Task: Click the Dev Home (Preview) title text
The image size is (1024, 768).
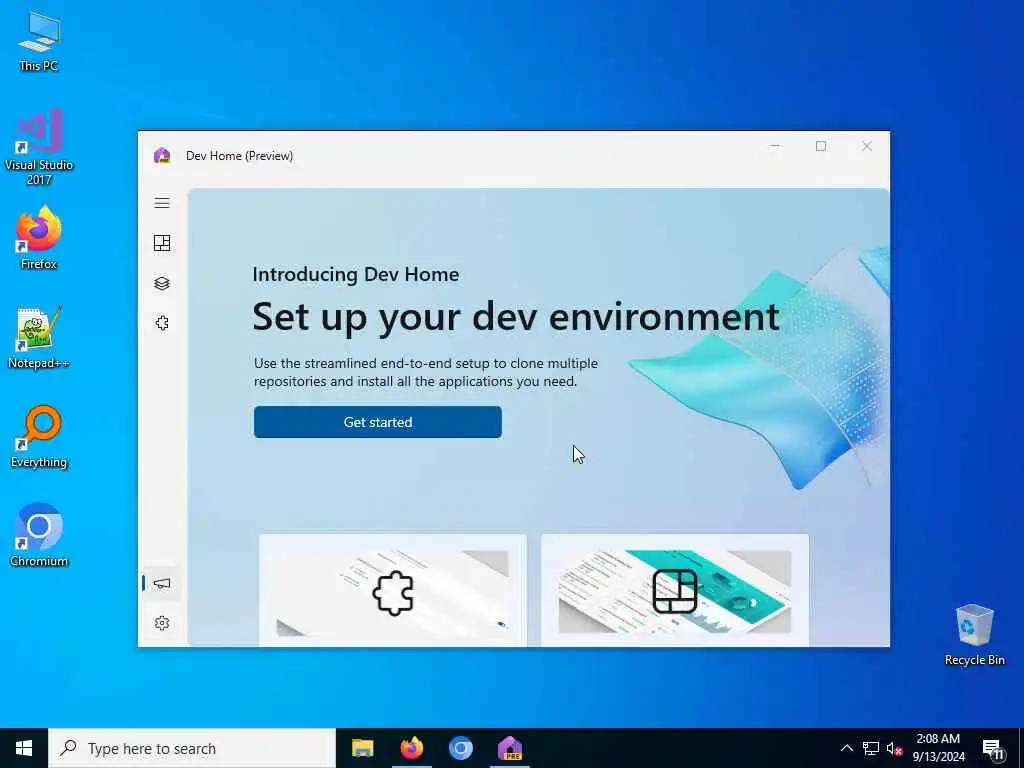Action: pos(240,155)
